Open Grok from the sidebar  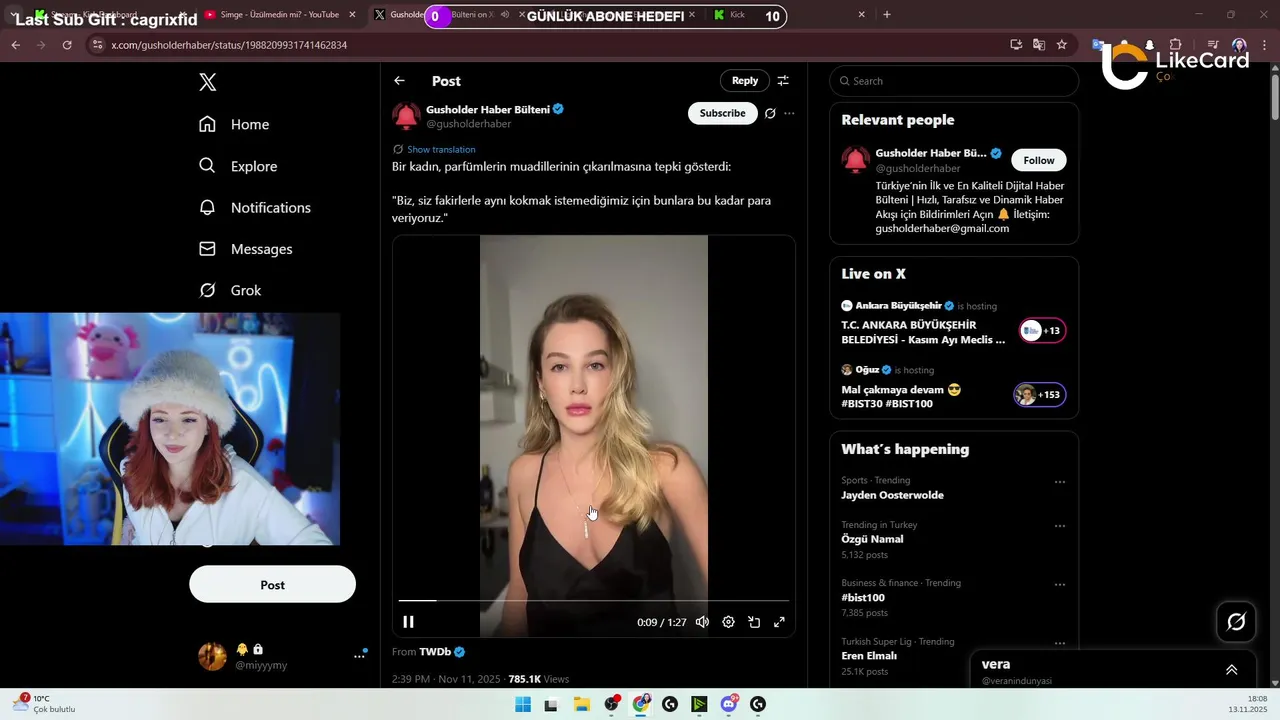pos(230,290)
